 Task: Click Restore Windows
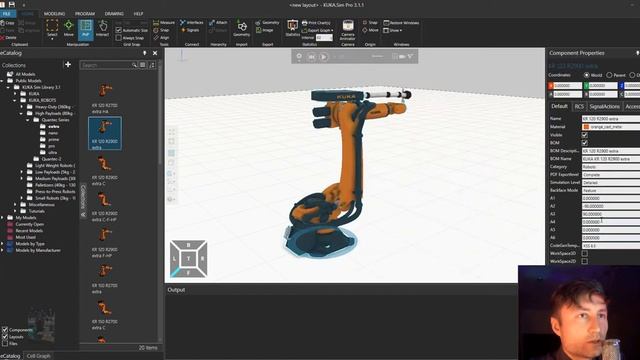[x=401, y=23]
